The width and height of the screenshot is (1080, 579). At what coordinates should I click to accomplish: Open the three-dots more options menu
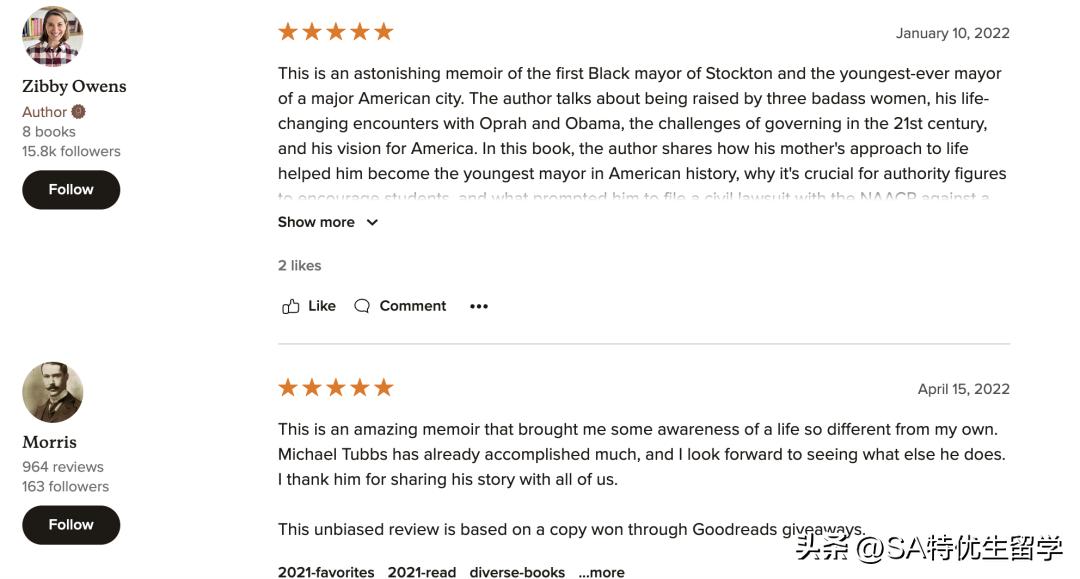479,306
